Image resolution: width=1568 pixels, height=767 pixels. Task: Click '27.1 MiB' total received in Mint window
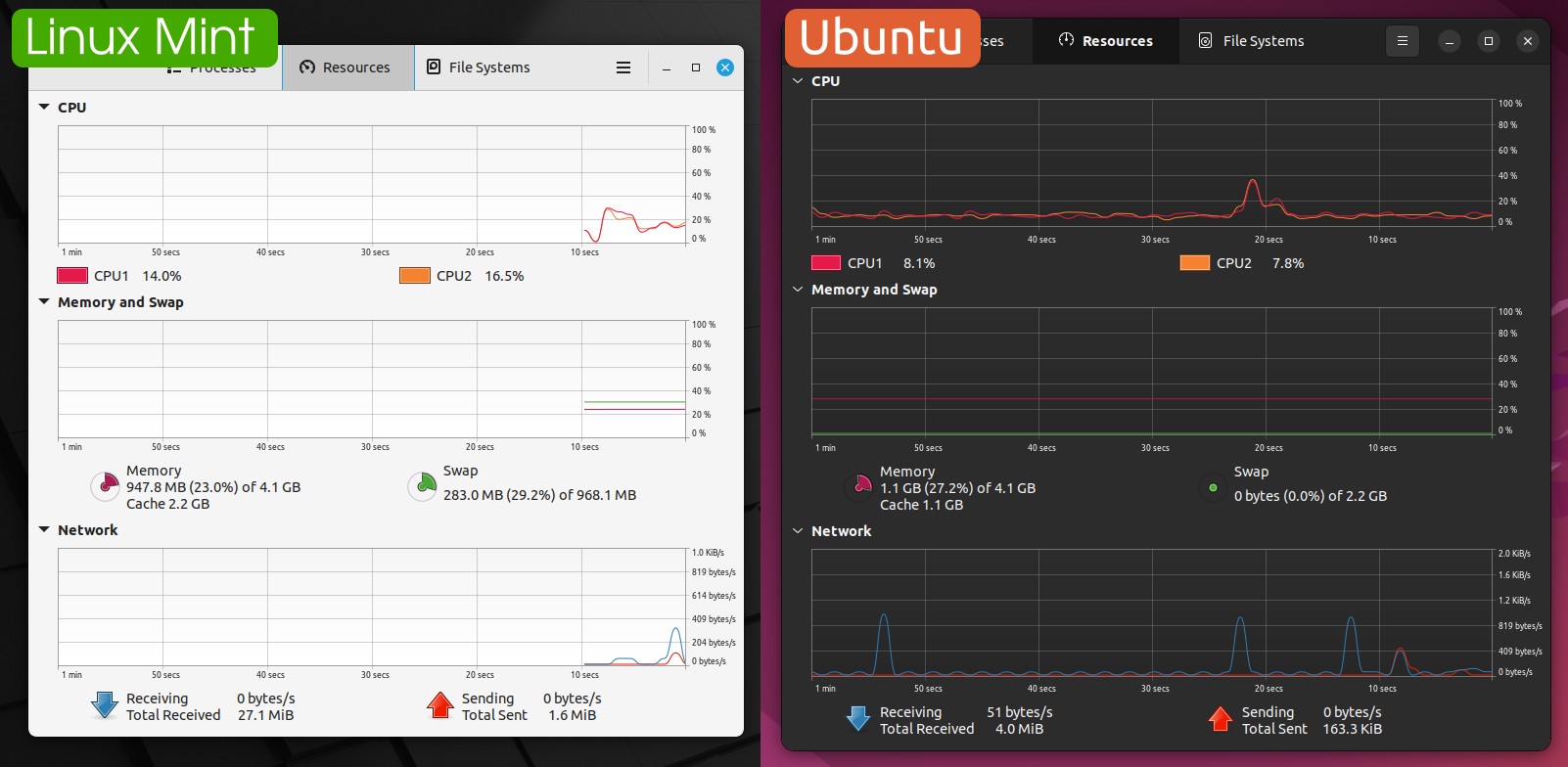(x=265, y=715)
